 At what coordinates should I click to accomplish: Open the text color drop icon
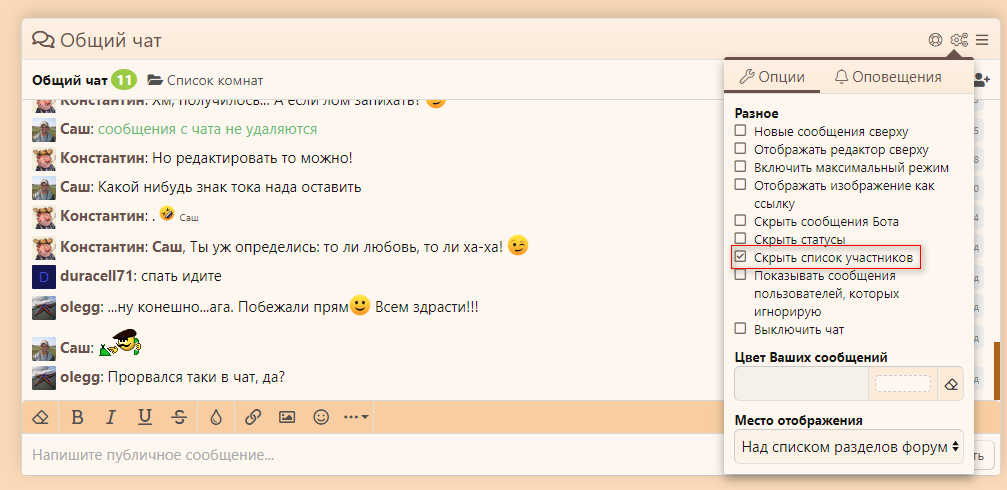216,417
